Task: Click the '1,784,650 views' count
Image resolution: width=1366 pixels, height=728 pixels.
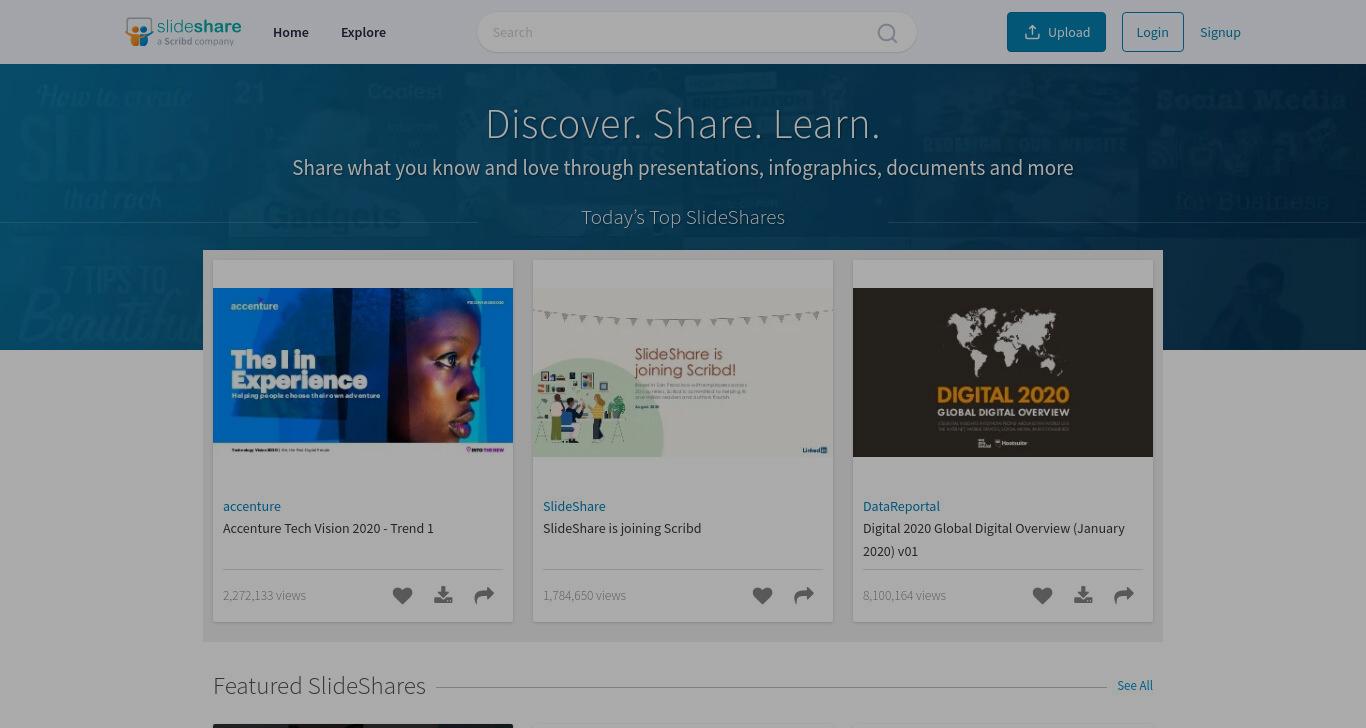Action: (x=584, y=595)
